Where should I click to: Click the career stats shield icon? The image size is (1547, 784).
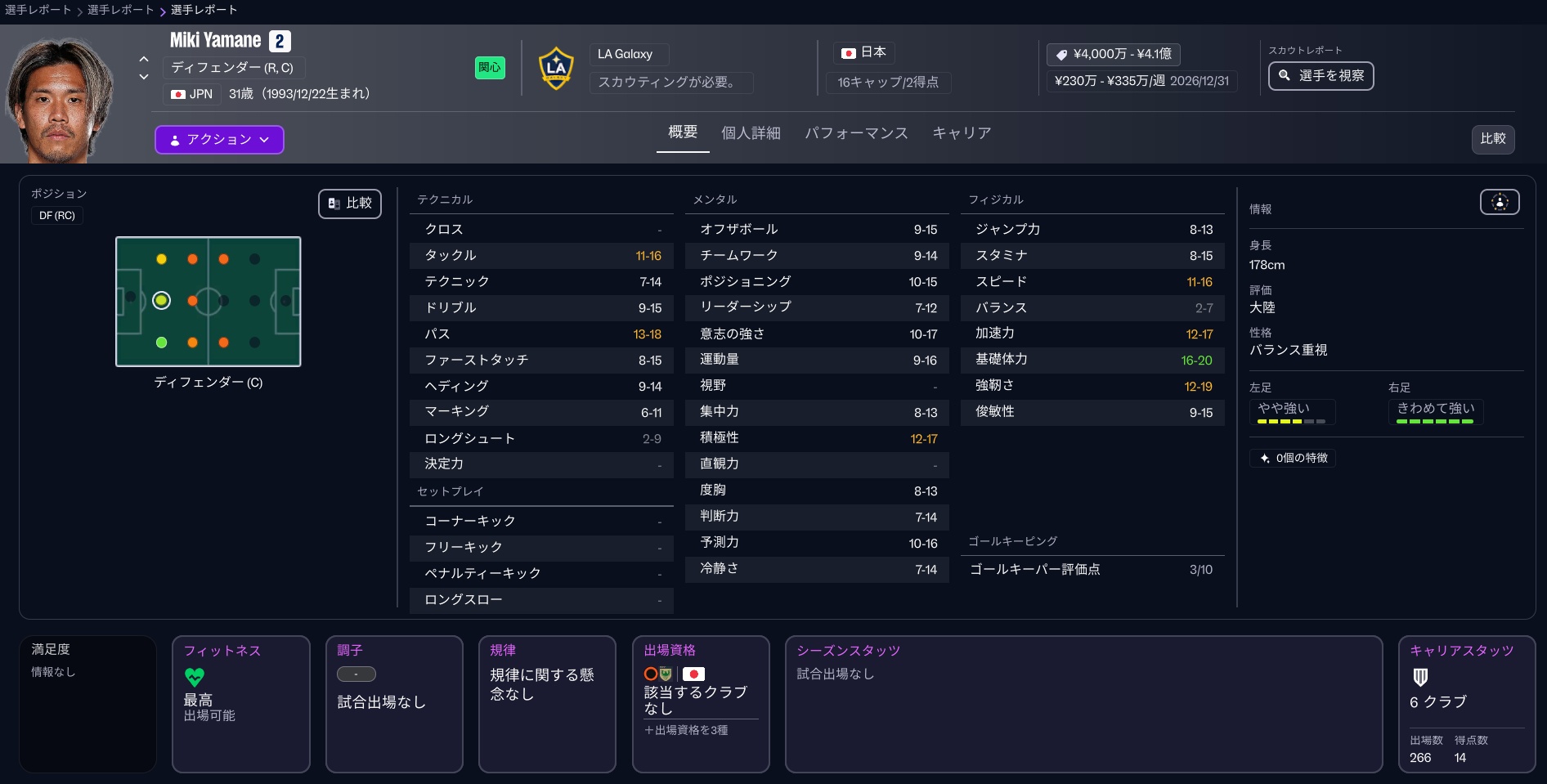pyautogui.click(x=1420, y=677)
